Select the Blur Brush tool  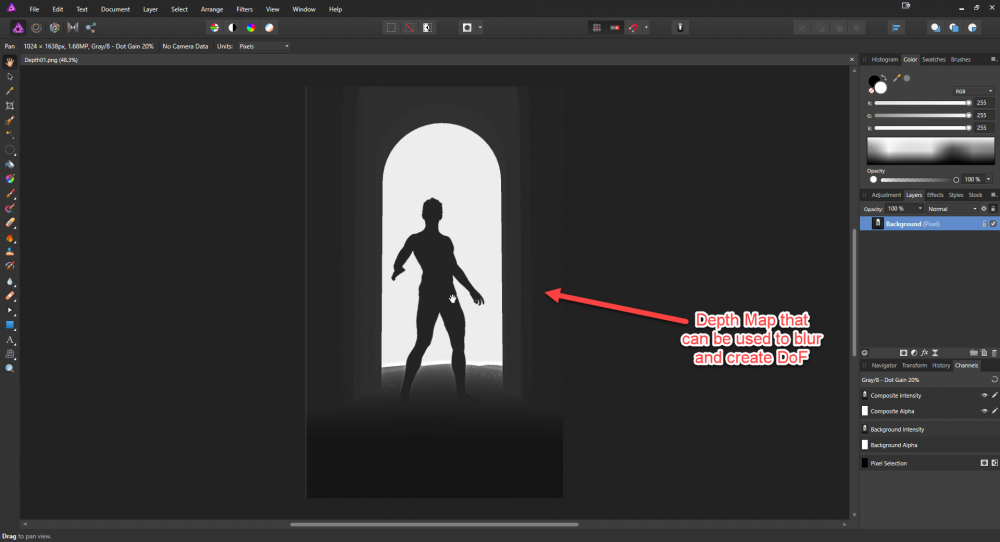10,281
